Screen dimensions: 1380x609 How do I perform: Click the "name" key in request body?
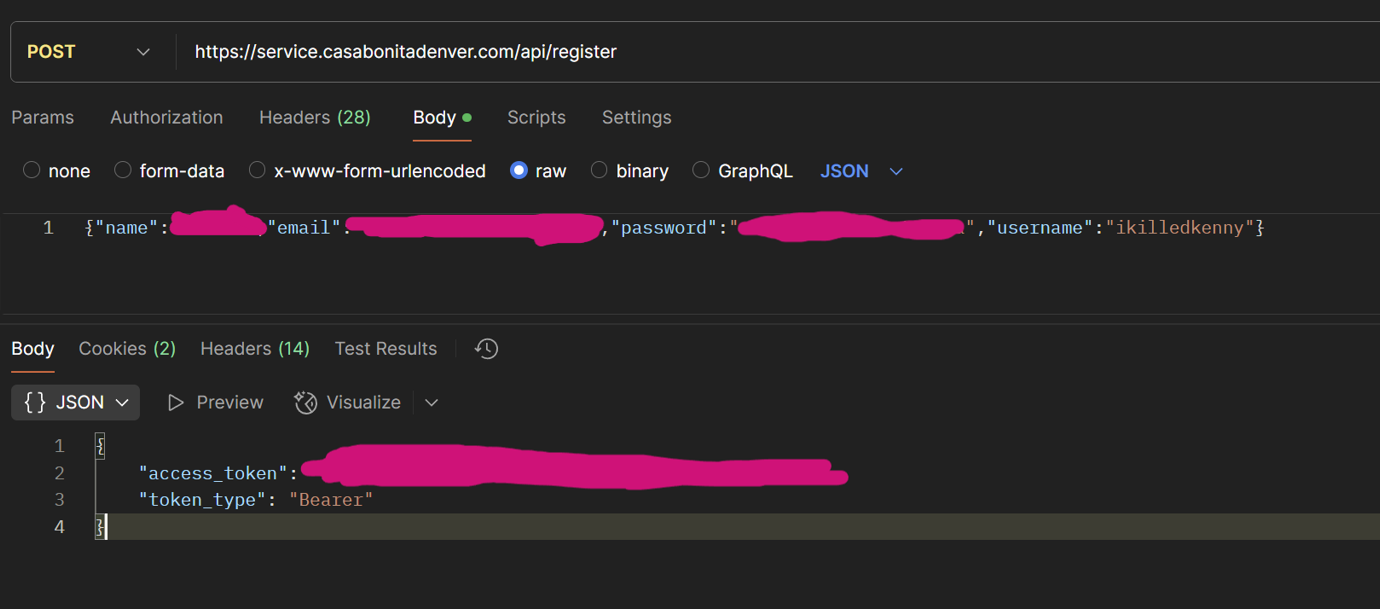127,228
